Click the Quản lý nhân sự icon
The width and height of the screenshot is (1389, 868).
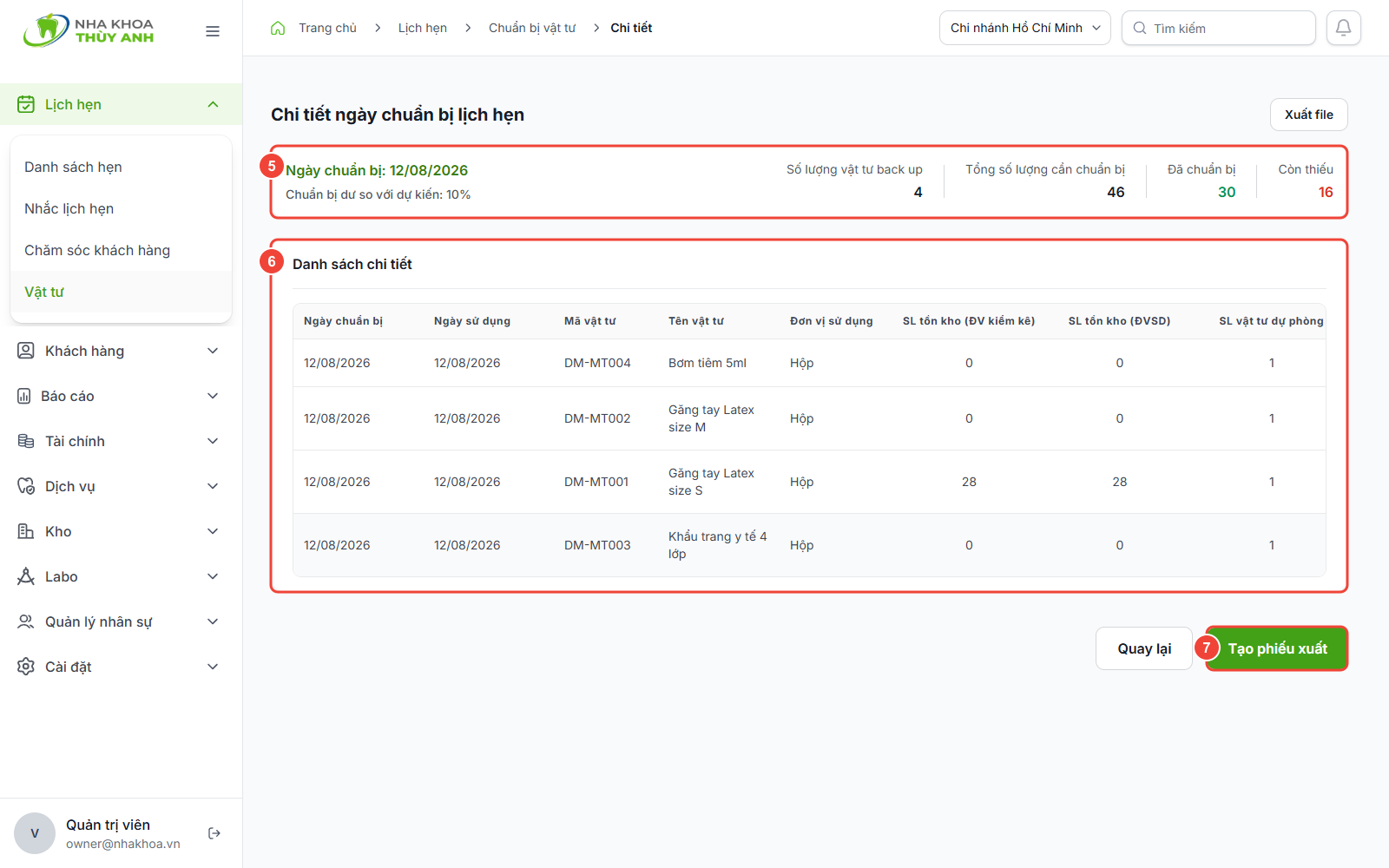pos(26,621)
